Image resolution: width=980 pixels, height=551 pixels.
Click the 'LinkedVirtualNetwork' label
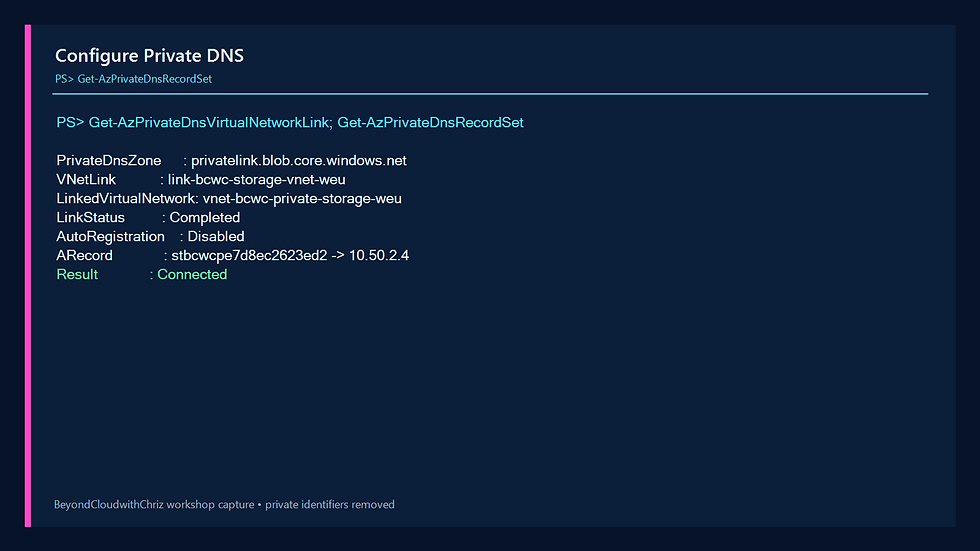126,199
